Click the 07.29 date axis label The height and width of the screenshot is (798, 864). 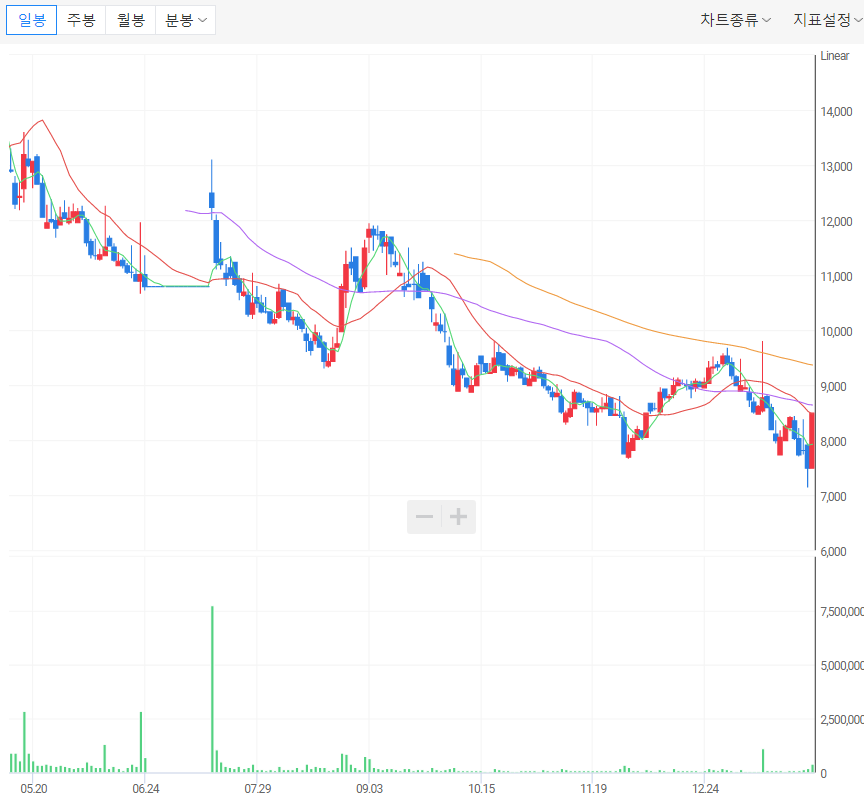click(x=257, y=788)
